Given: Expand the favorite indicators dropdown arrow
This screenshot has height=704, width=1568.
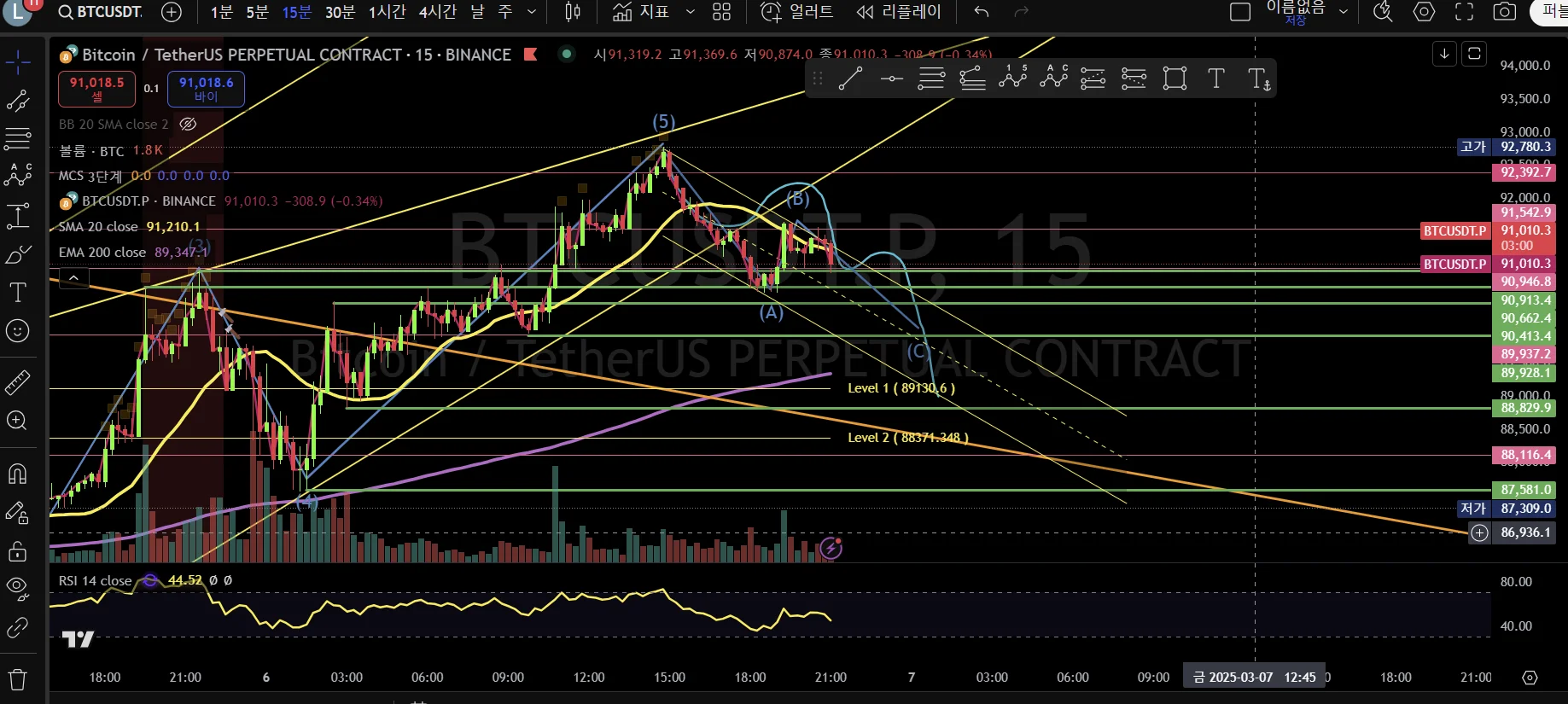Looking at the screenshot, I should pyautogui.click(x=691, y=12).
